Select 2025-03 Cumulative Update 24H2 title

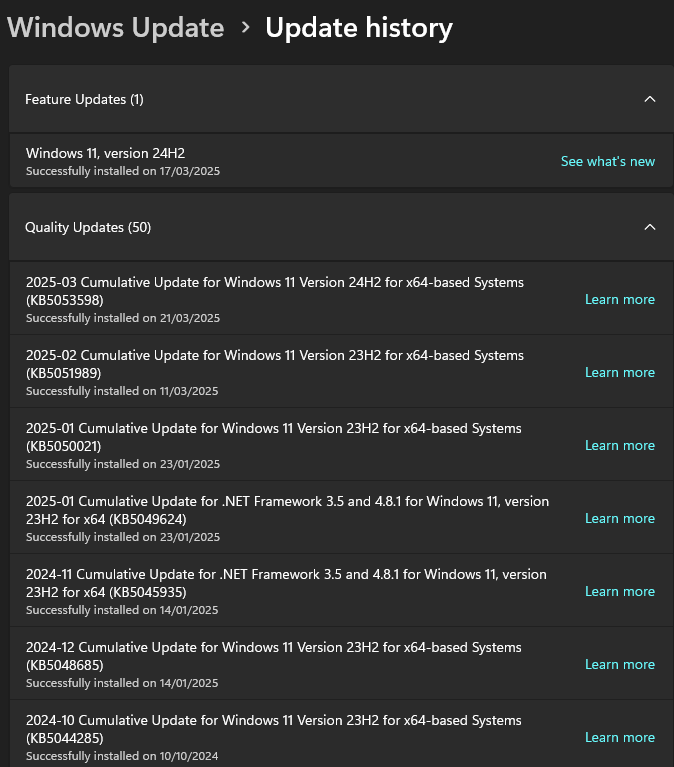pos(275,291)
